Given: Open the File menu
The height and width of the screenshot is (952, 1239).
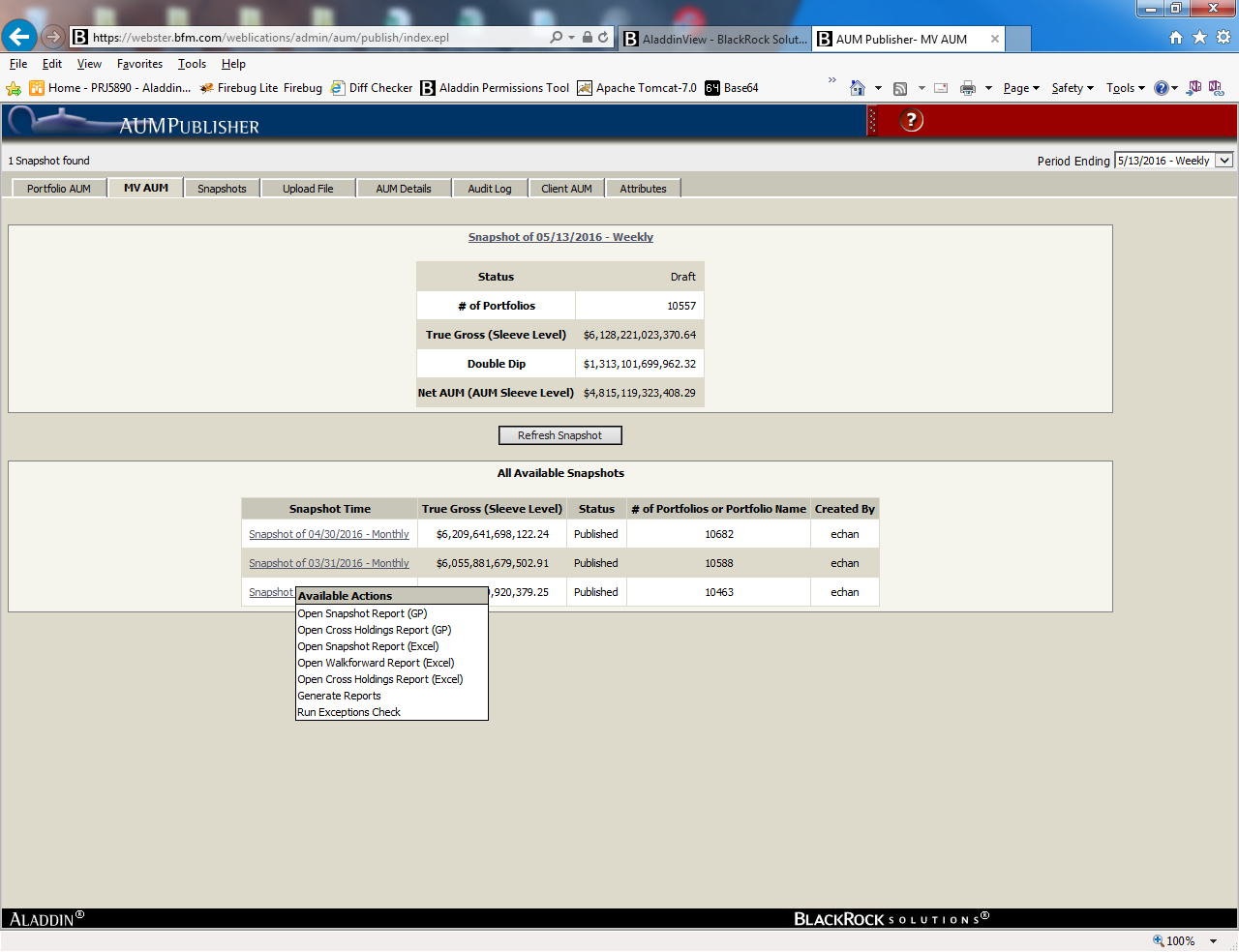Looking at the screenshot, I should (18, 64).
